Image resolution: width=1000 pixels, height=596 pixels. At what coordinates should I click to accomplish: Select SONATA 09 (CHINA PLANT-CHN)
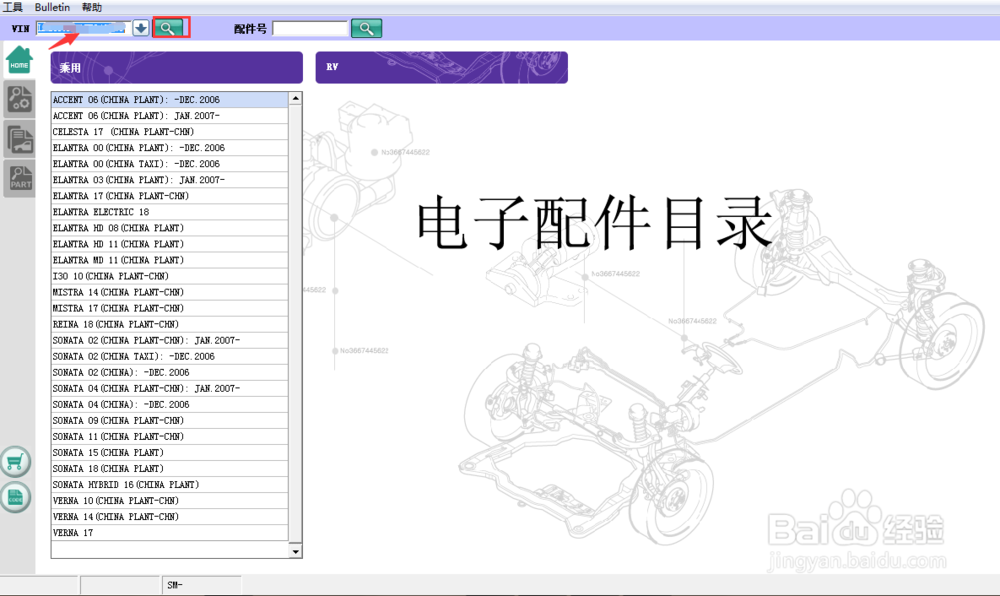(170, 421)
